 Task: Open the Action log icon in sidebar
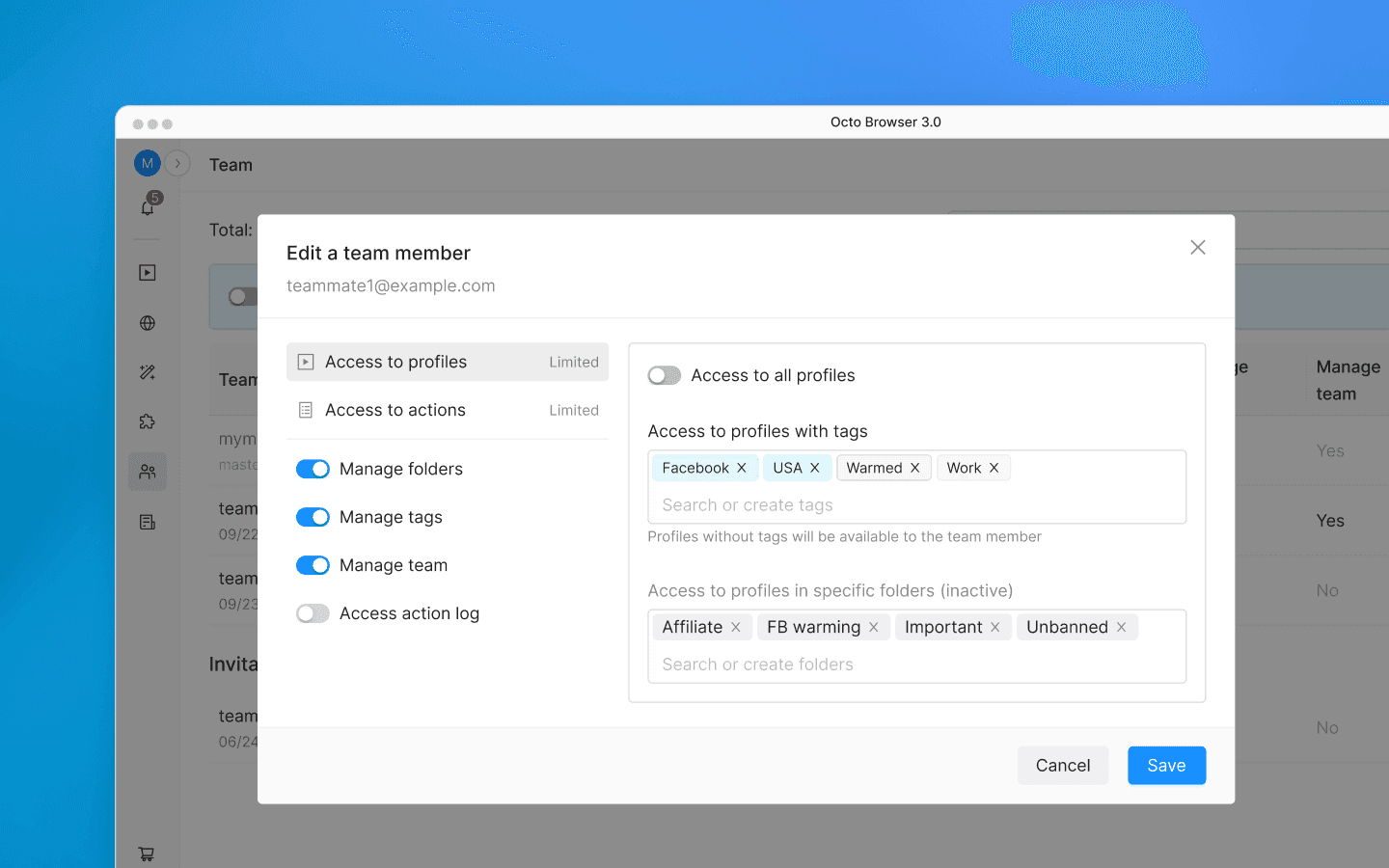148,522
